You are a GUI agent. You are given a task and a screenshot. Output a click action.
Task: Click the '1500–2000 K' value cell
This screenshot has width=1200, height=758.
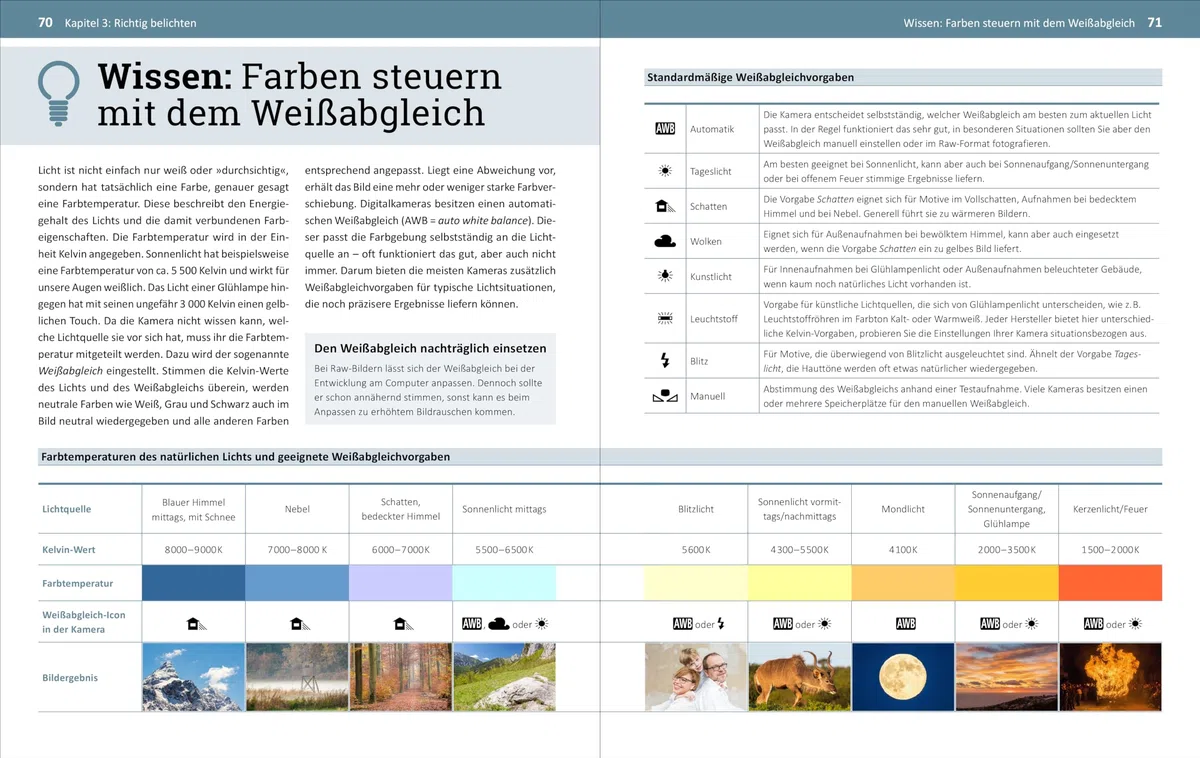(1110, 550)
